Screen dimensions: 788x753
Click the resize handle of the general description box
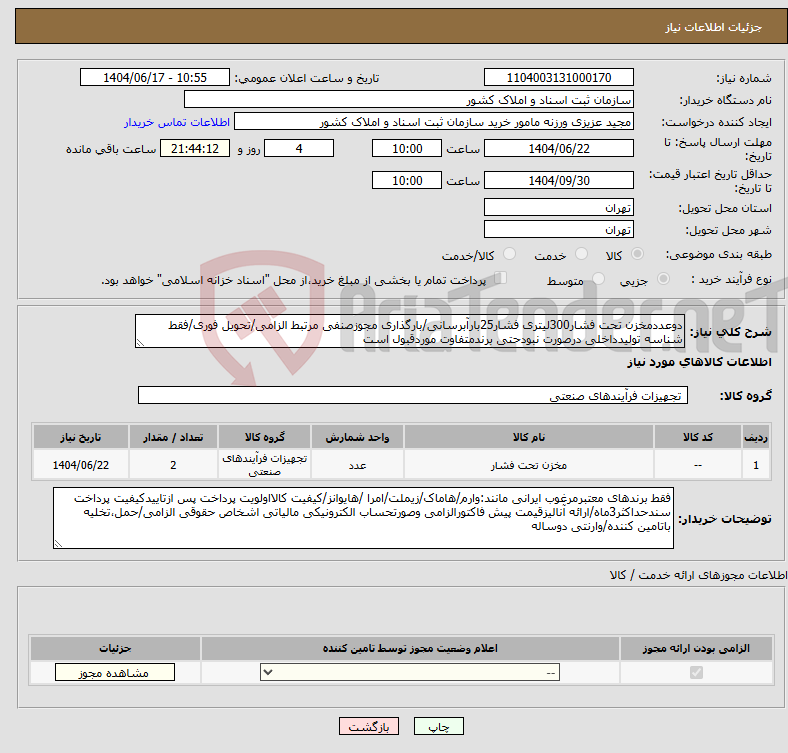point(140,341)
